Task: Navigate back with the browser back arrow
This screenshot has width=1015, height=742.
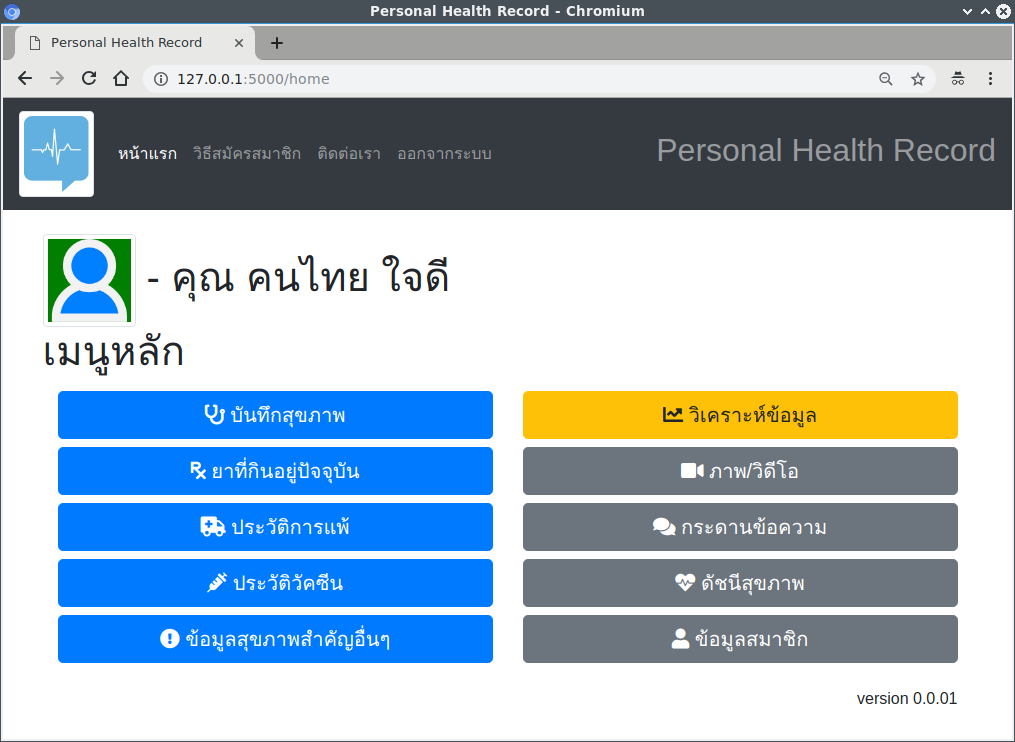Action: [x=25, y=79]
